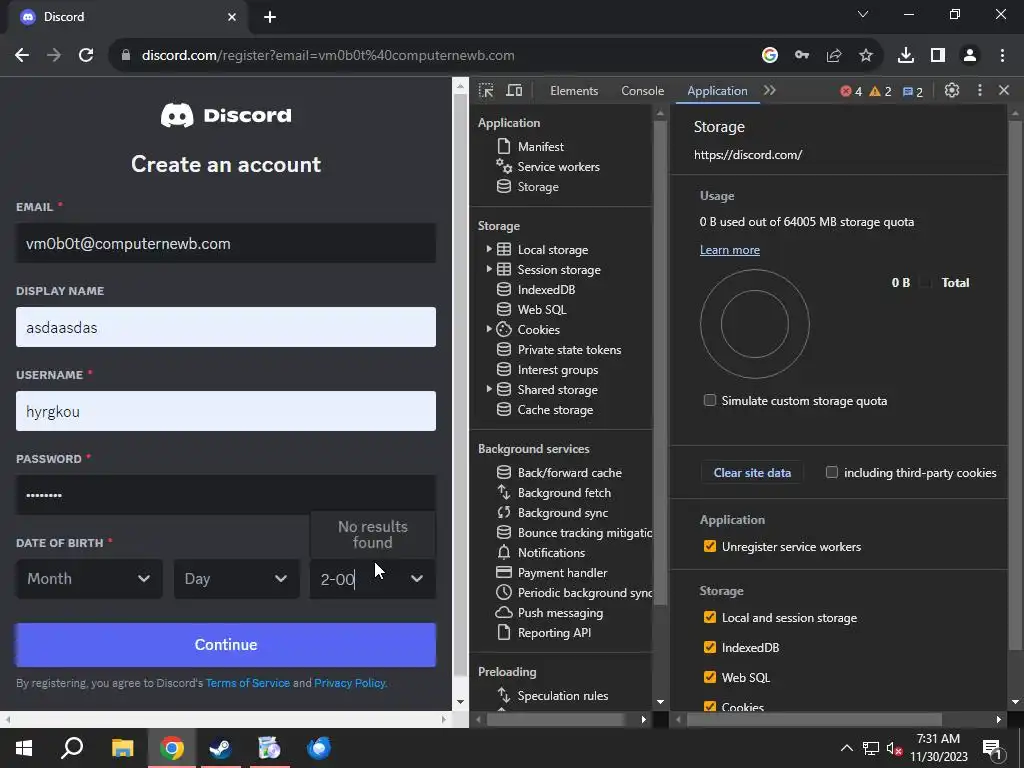Click the red errors count badge
The image size is (1024, 768).
(x=851, y=91)
